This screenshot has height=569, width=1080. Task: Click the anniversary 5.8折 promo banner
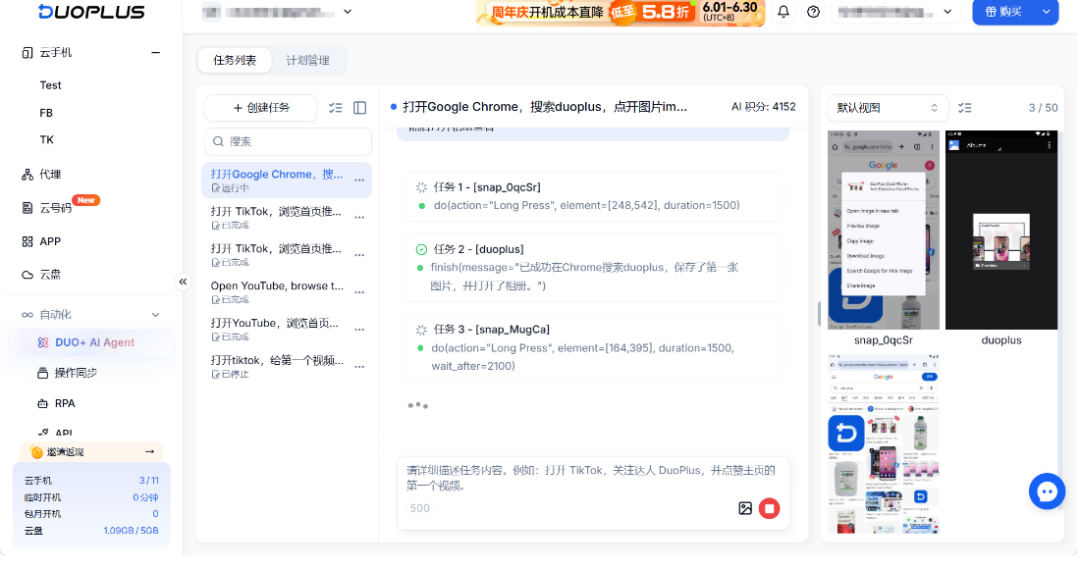click(620, 12)
